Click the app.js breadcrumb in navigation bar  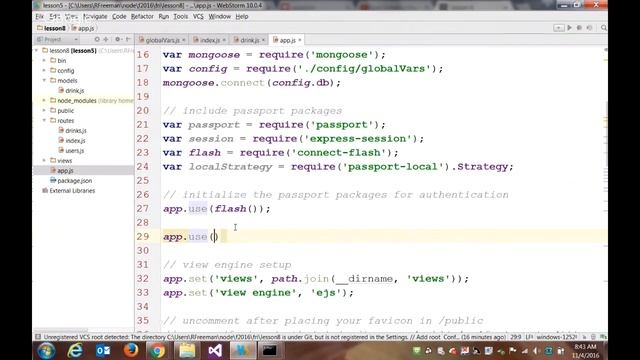83,28
